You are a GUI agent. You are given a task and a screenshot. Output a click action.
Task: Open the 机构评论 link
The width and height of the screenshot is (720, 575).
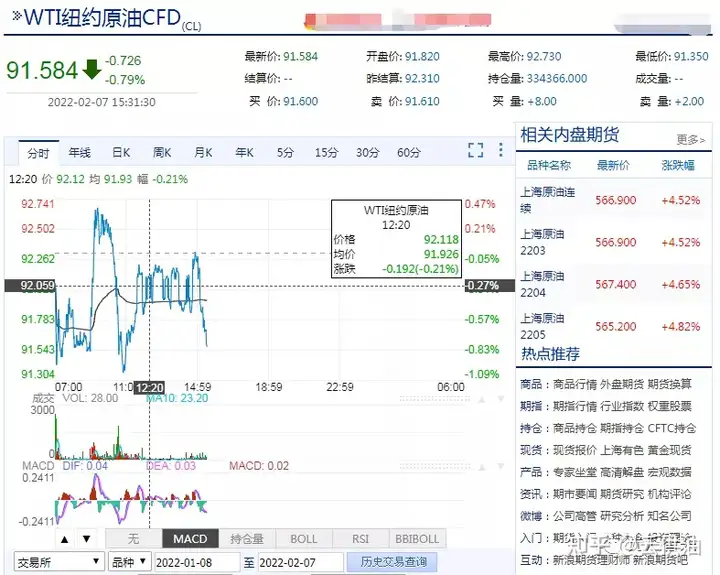click(x=669, y=494)
